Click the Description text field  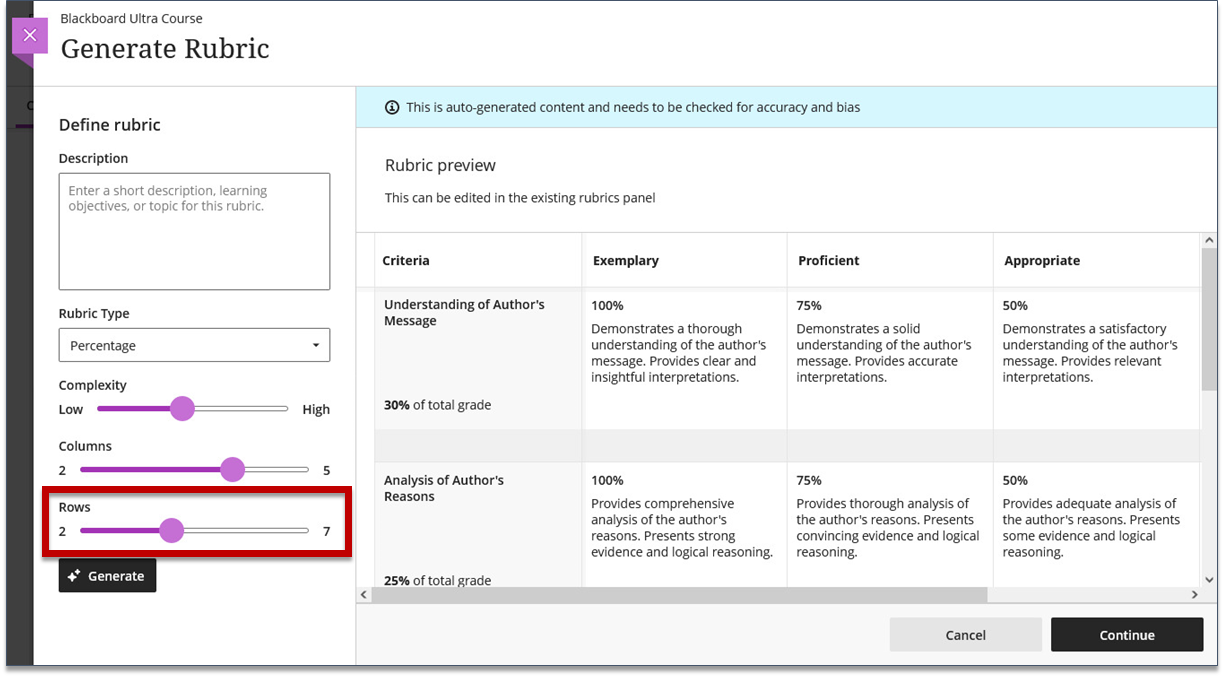click(x=194, y=231)
